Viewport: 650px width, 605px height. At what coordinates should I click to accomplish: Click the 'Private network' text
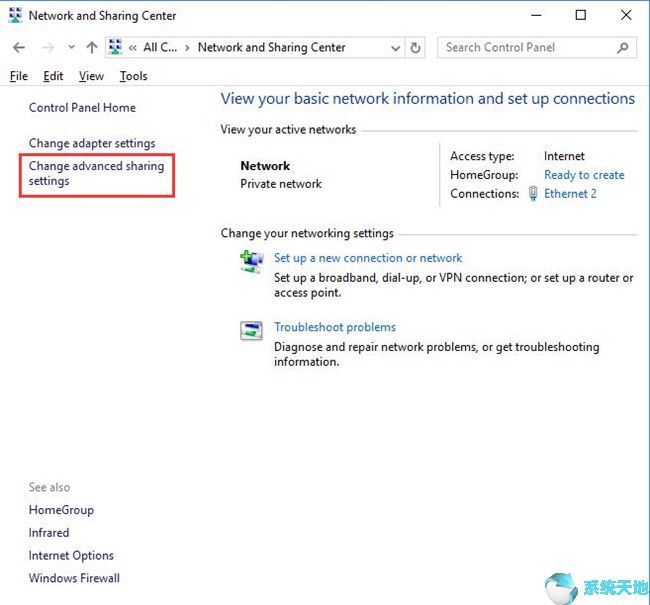point(281,184)
